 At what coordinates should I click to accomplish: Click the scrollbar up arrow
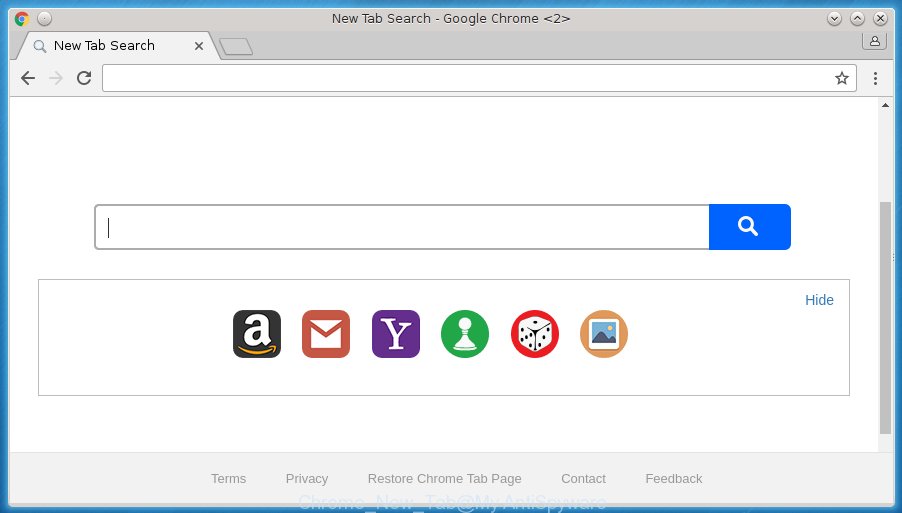pos(885,105)
